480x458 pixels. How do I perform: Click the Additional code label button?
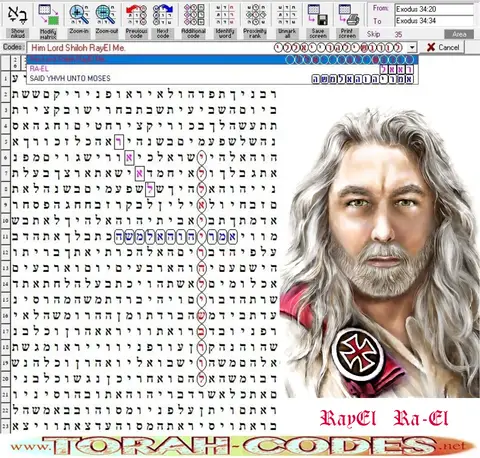(194, 33)
